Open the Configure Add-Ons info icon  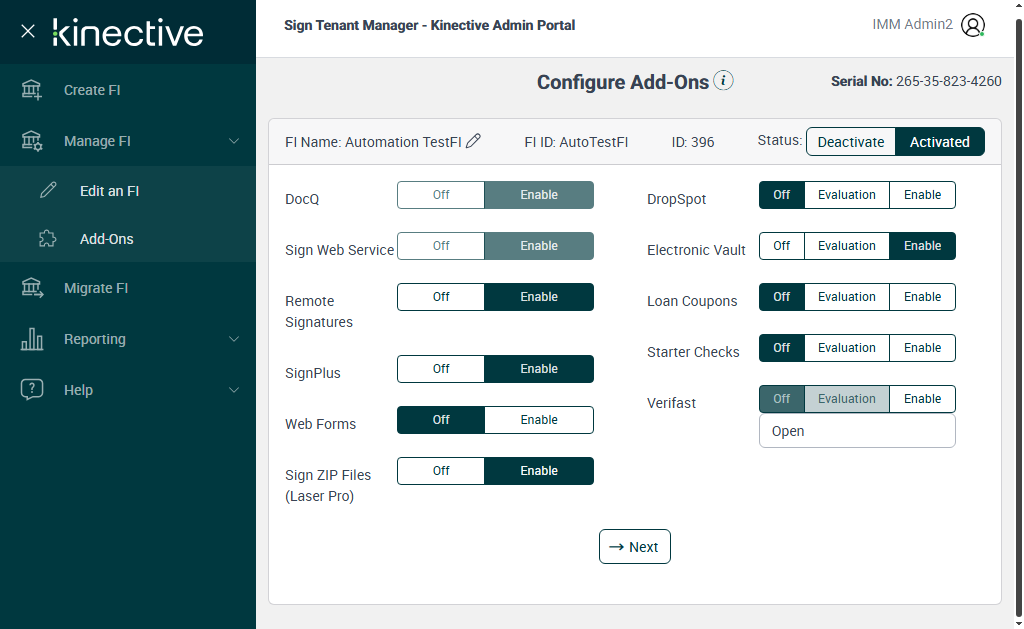coord(724,81)
